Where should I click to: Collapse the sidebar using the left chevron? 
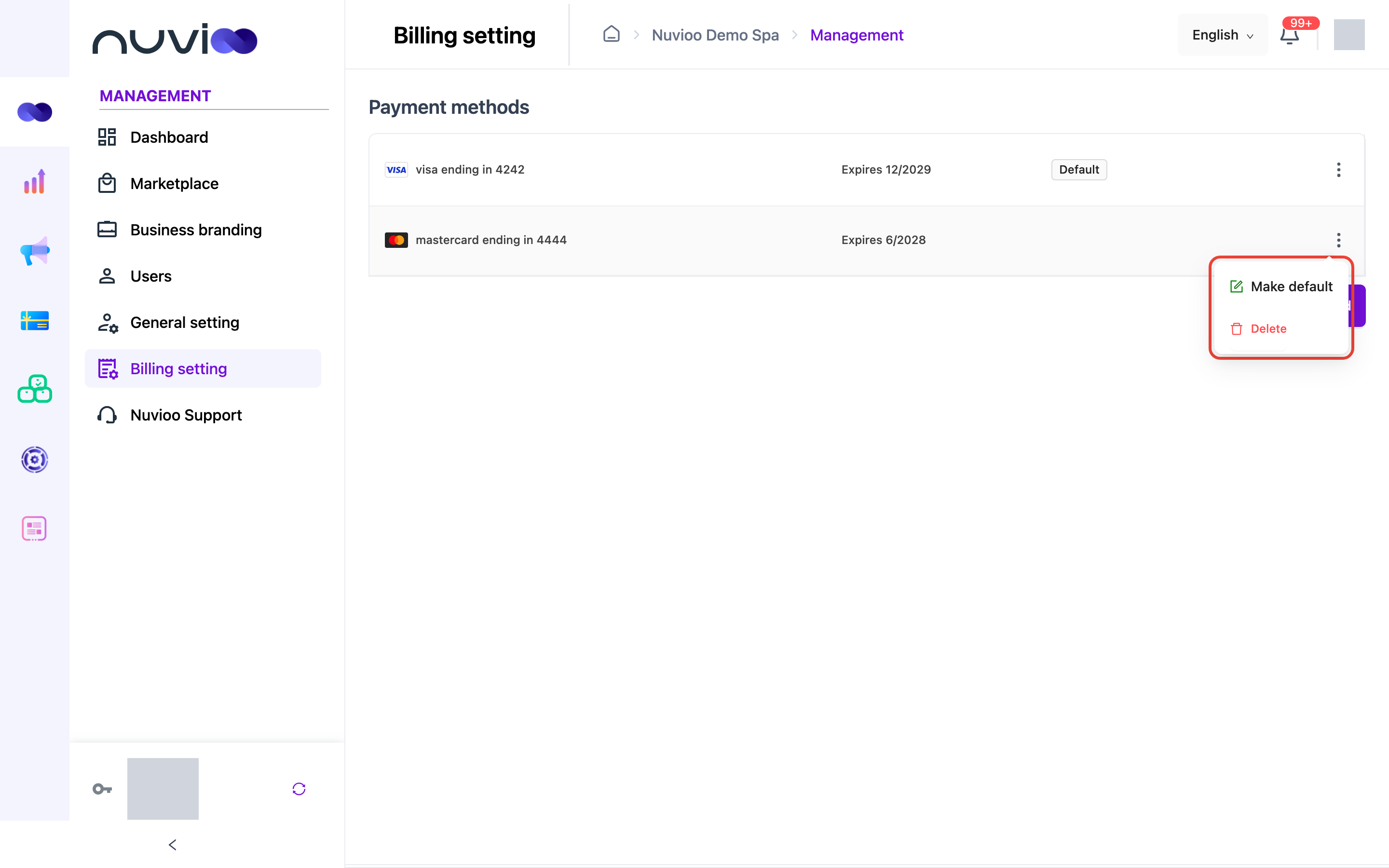(173, 845)
